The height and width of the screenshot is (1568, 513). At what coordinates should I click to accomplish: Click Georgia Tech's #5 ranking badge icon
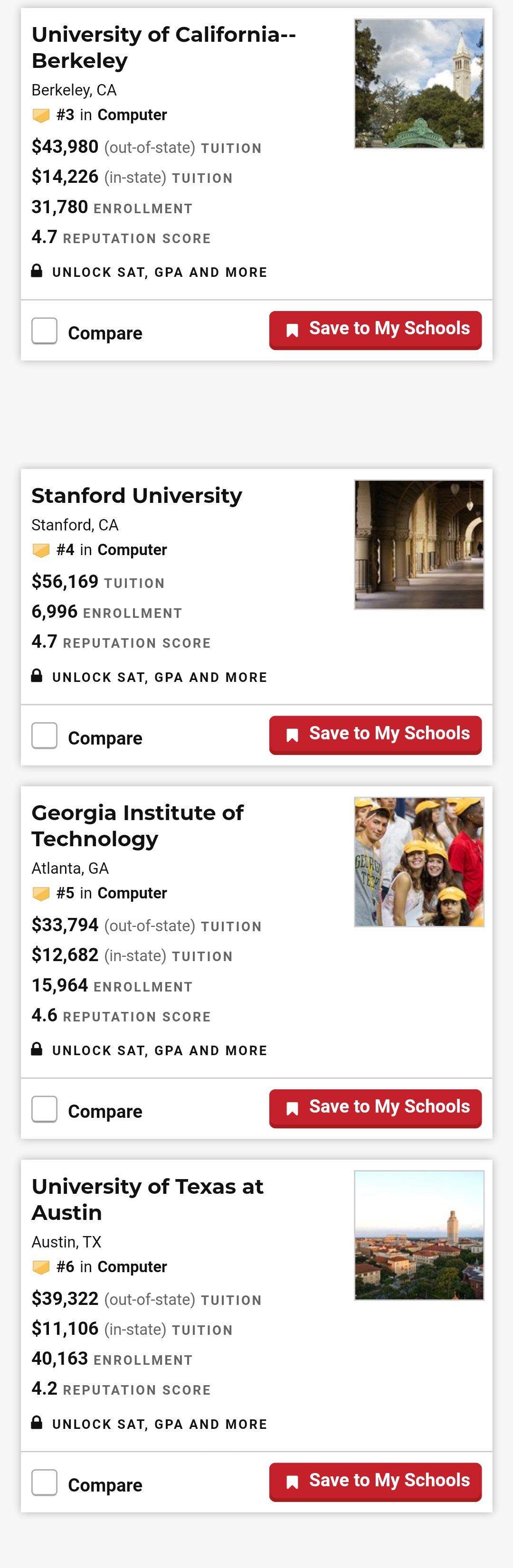point(41,894)
